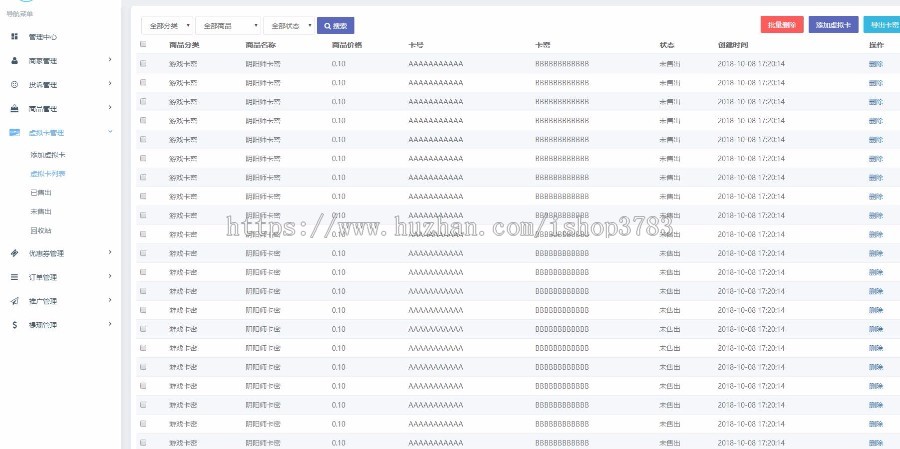
Task: Expand the 推广管理 chevron
Action: 110,300
